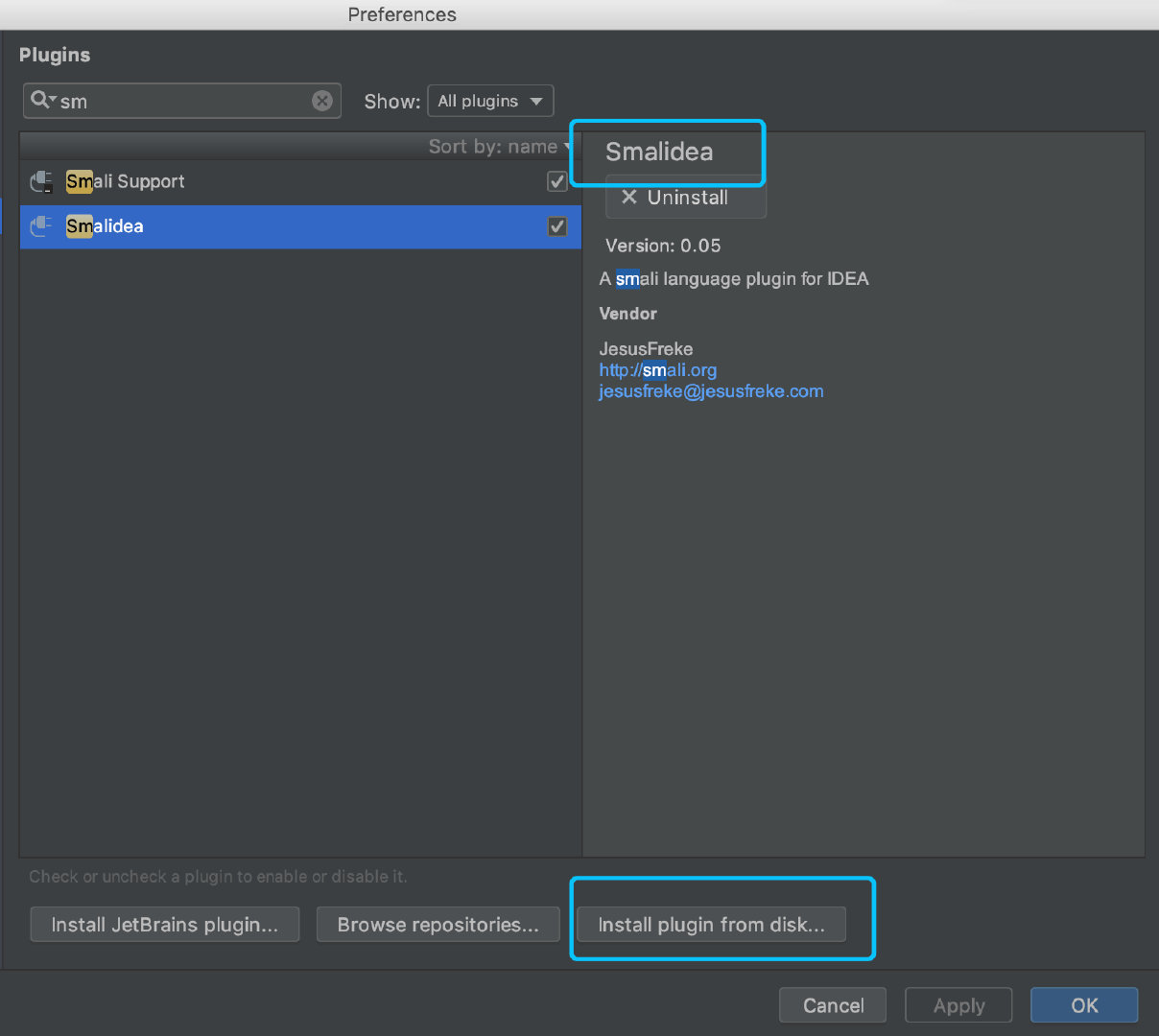1159x1036 pixels.
Task: Disable the Smali Support plugin checkbox
Action: (556, 181)
